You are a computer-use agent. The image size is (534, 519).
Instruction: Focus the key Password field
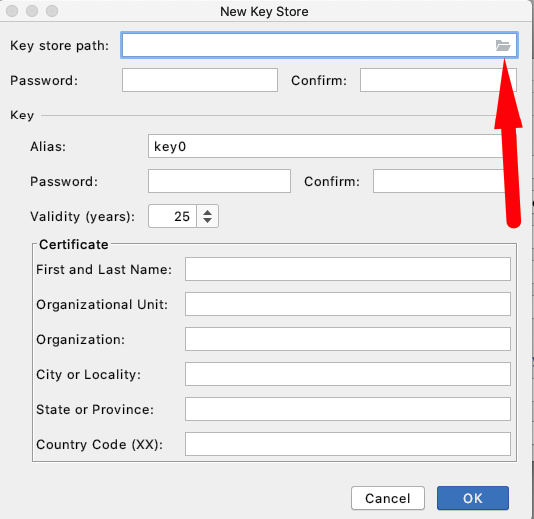219,181
